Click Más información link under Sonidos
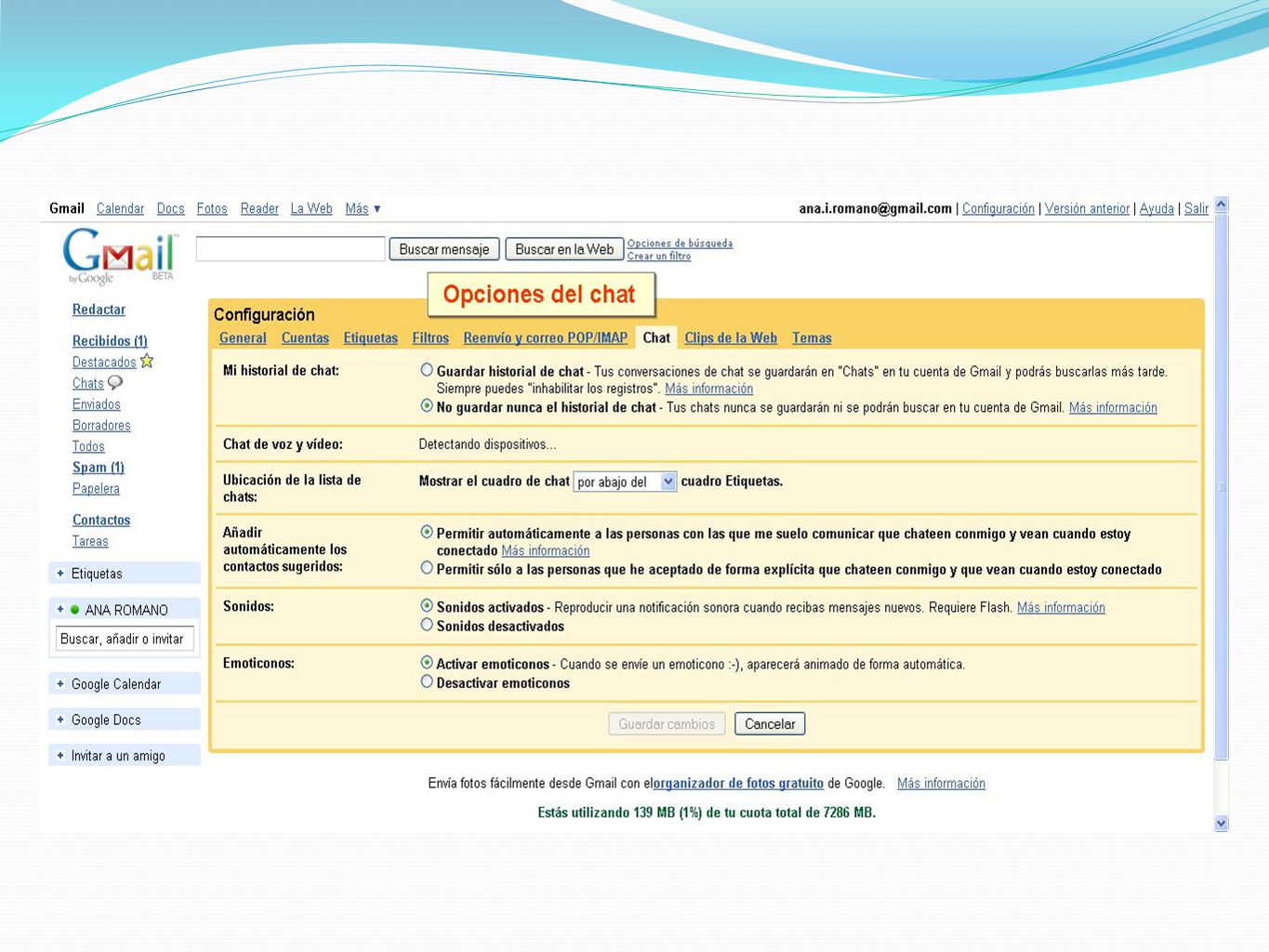The height and width of the screenshot is (952, 1269). 1061,608
